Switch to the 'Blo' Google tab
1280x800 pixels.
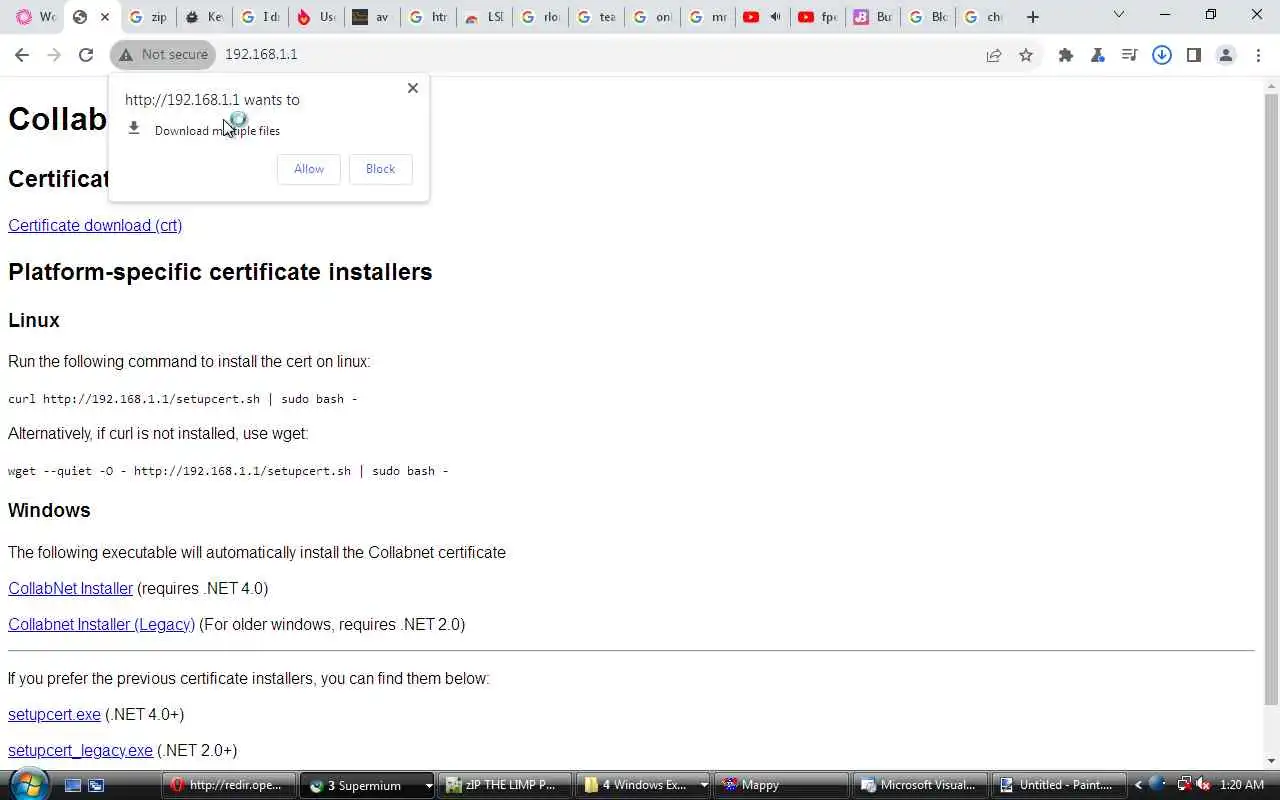coord(929,17)
